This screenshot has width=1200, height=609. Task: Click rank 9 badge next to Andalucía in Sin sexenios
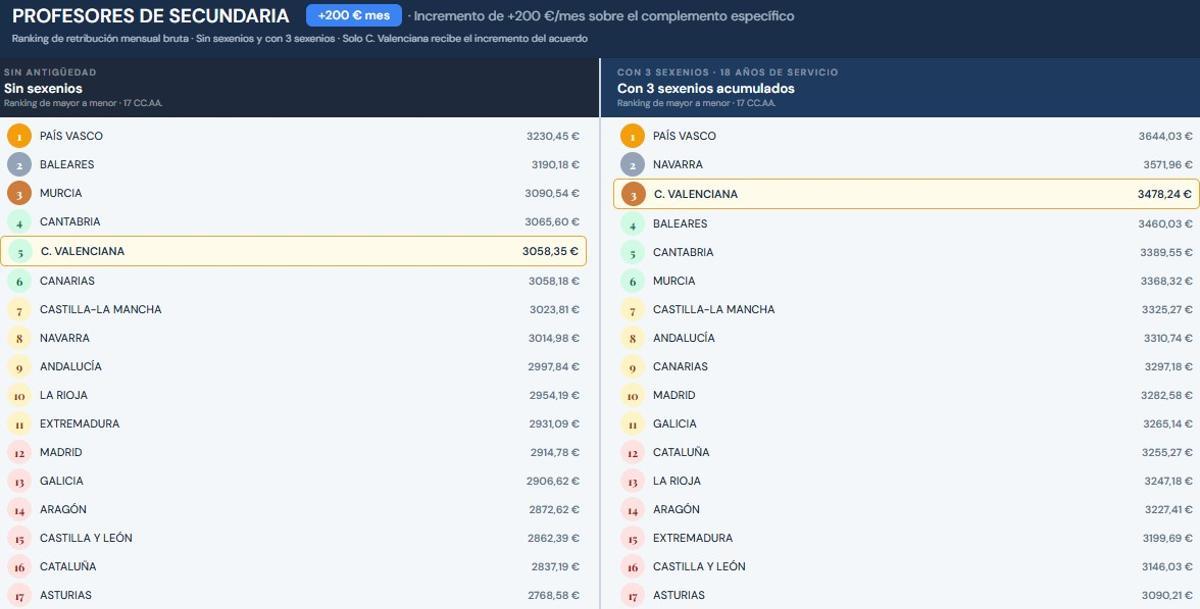click(19, 367)
